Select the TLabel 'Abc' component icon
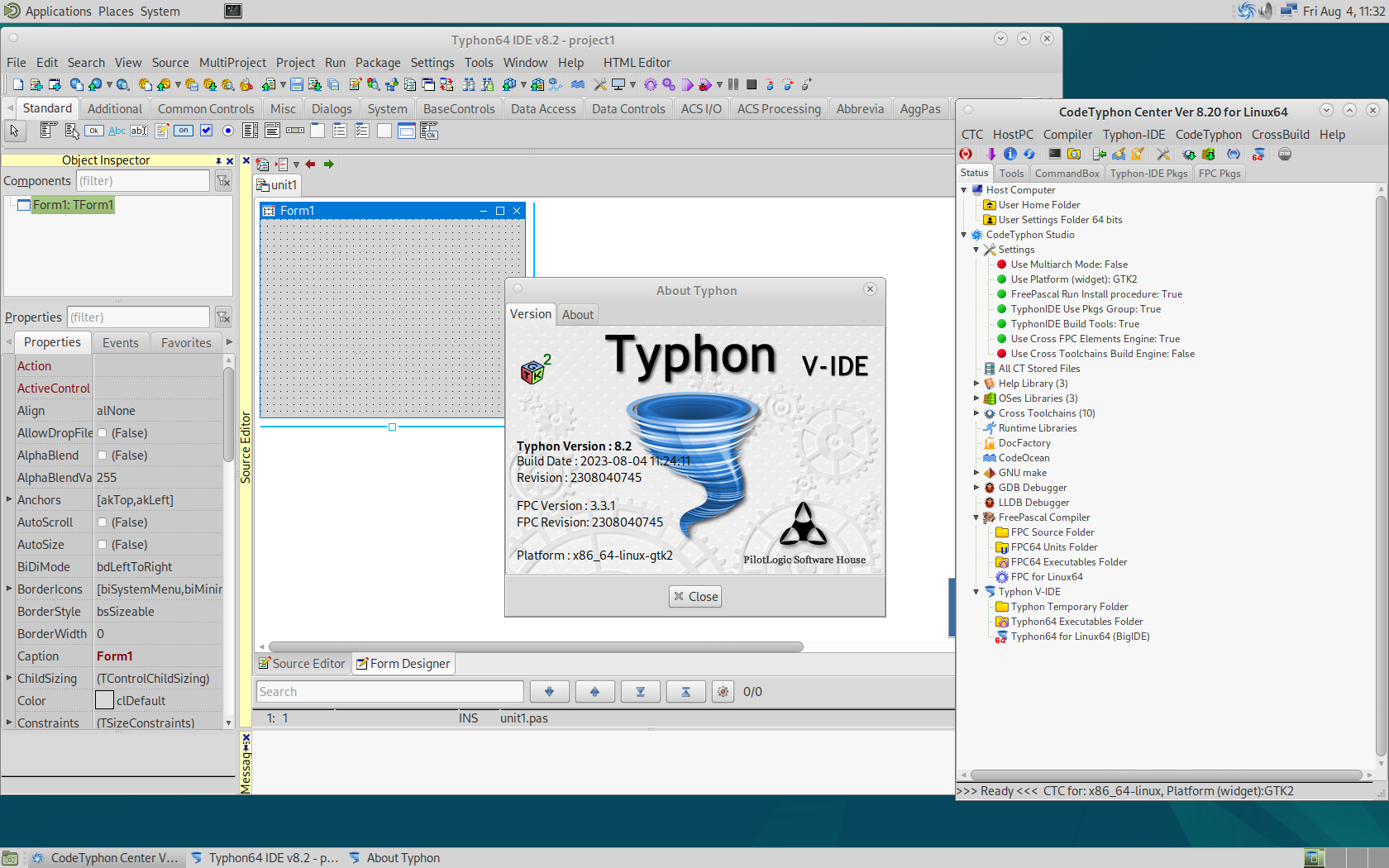The height and width of the screenshot is (868, 1389). pos(117,131)
